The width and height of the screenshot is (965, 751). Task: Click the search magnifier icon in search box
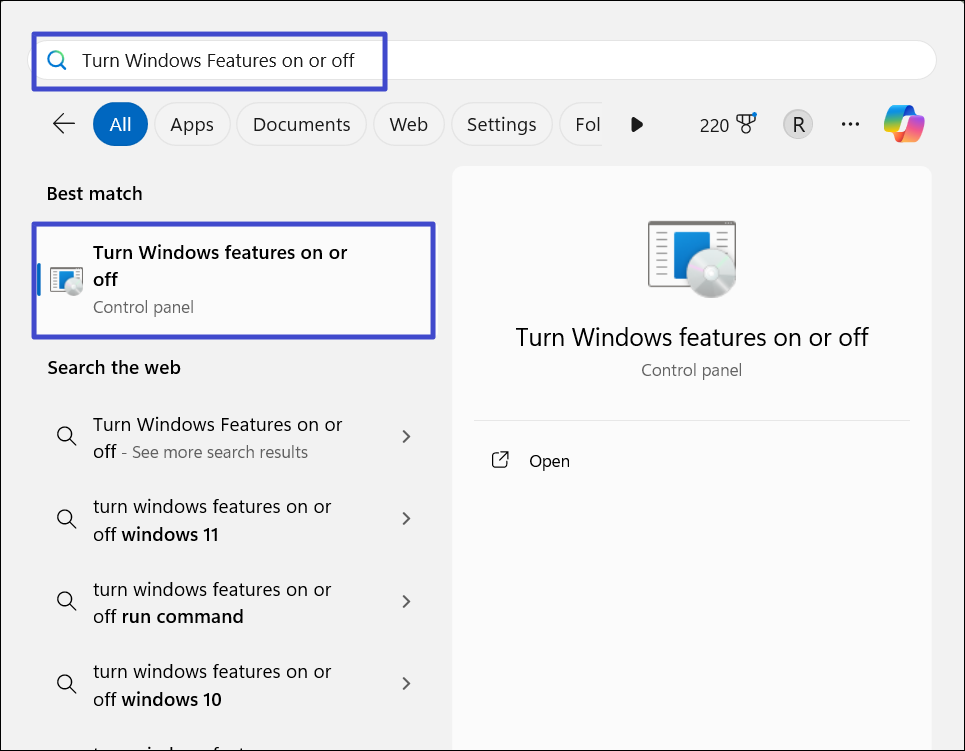tap(57, 61)
